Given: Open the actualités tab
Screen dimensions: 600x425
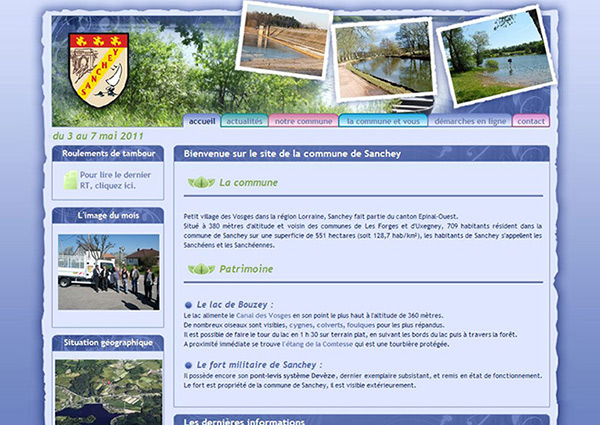Looking at the screenshot, I should click(x=244, y=121).
